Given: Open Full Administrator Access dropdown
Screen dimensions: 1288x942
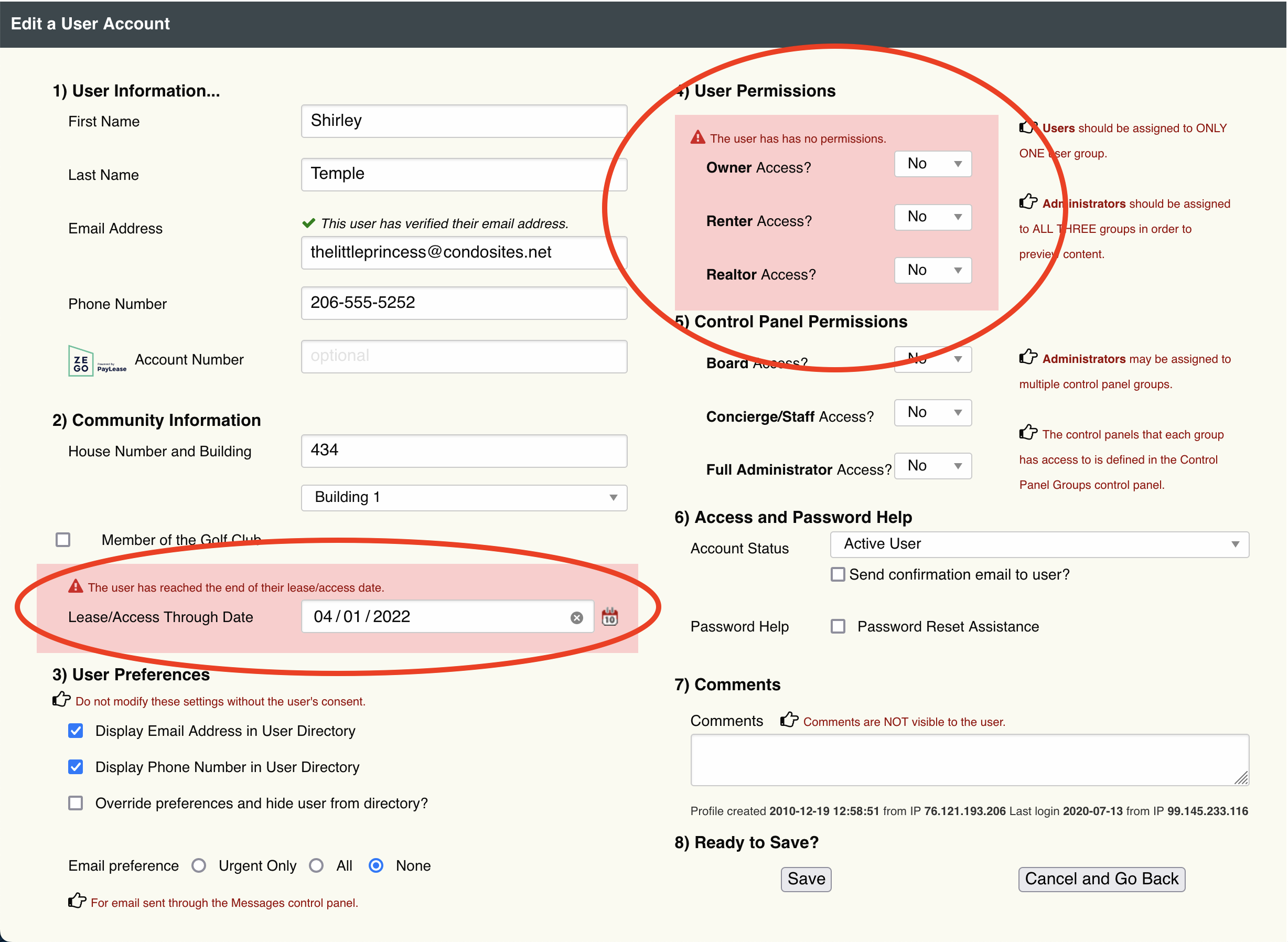Looking at the screenshot, I should click(932, 466).
